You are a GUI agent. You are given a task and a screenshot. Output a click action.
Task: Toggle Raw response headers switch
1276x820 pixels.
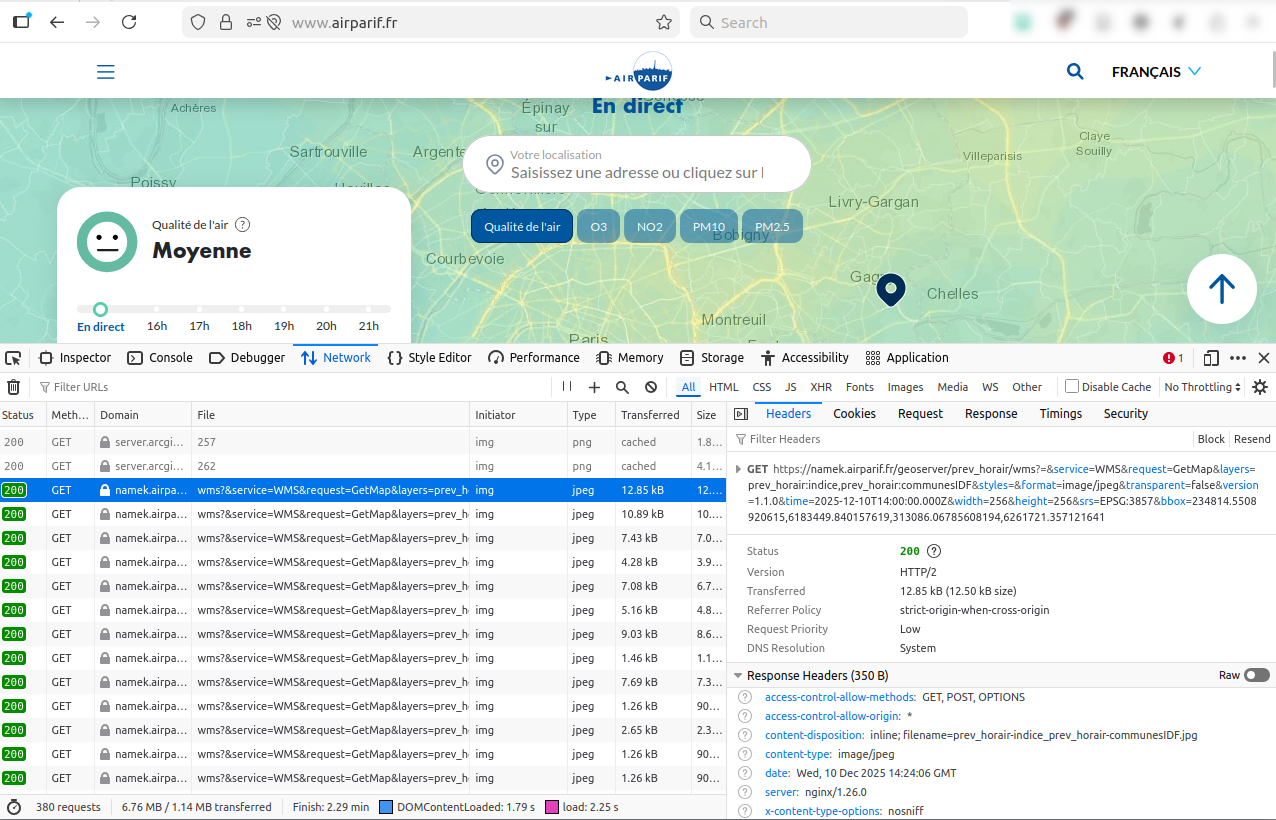pos(1256,675)
